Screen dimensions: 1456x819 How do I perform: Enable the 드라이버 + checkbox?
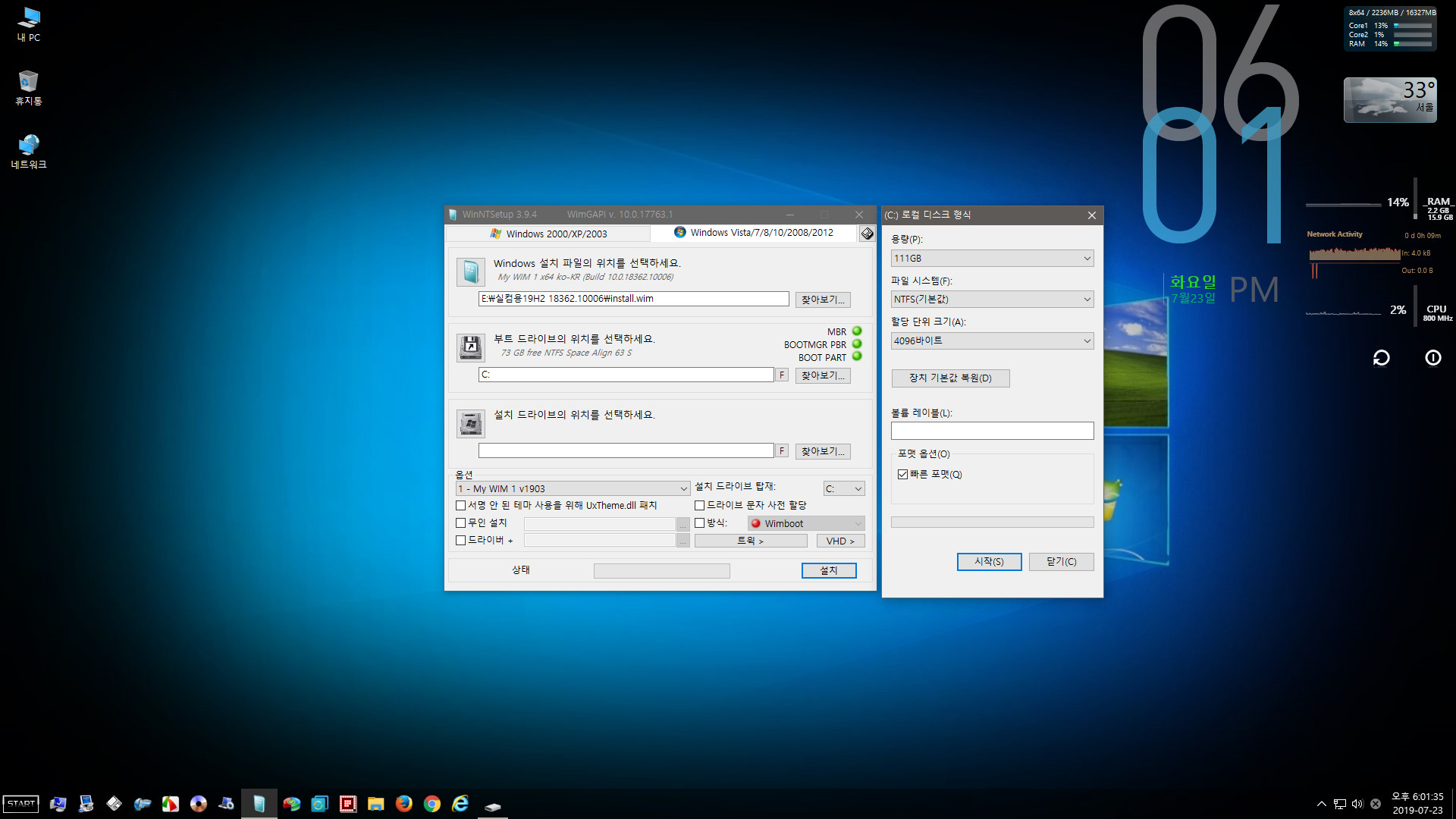click(x=460, y=540)
